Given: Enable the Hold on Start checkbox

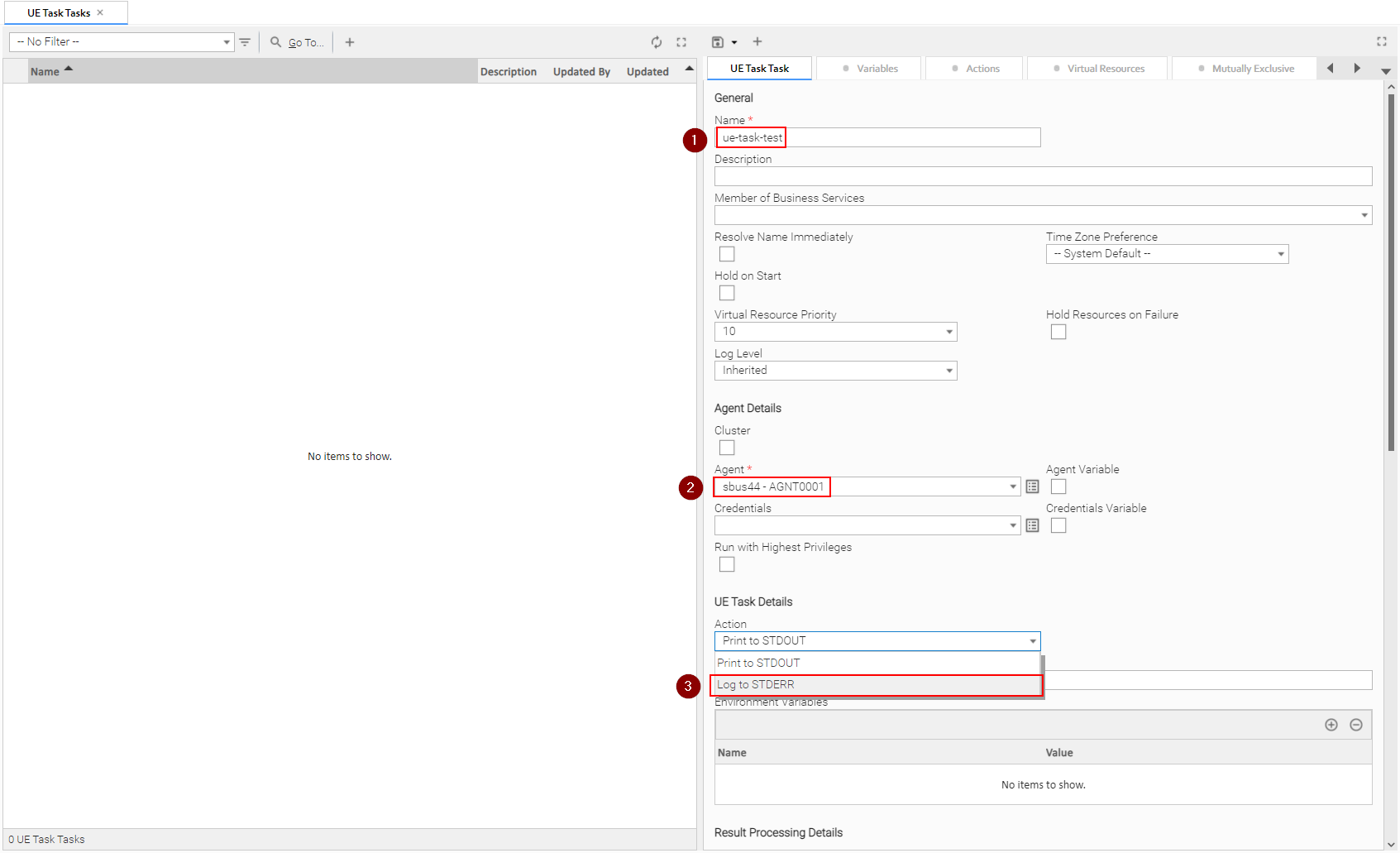Looking at the screenshot, I should (x=727, y=294).
